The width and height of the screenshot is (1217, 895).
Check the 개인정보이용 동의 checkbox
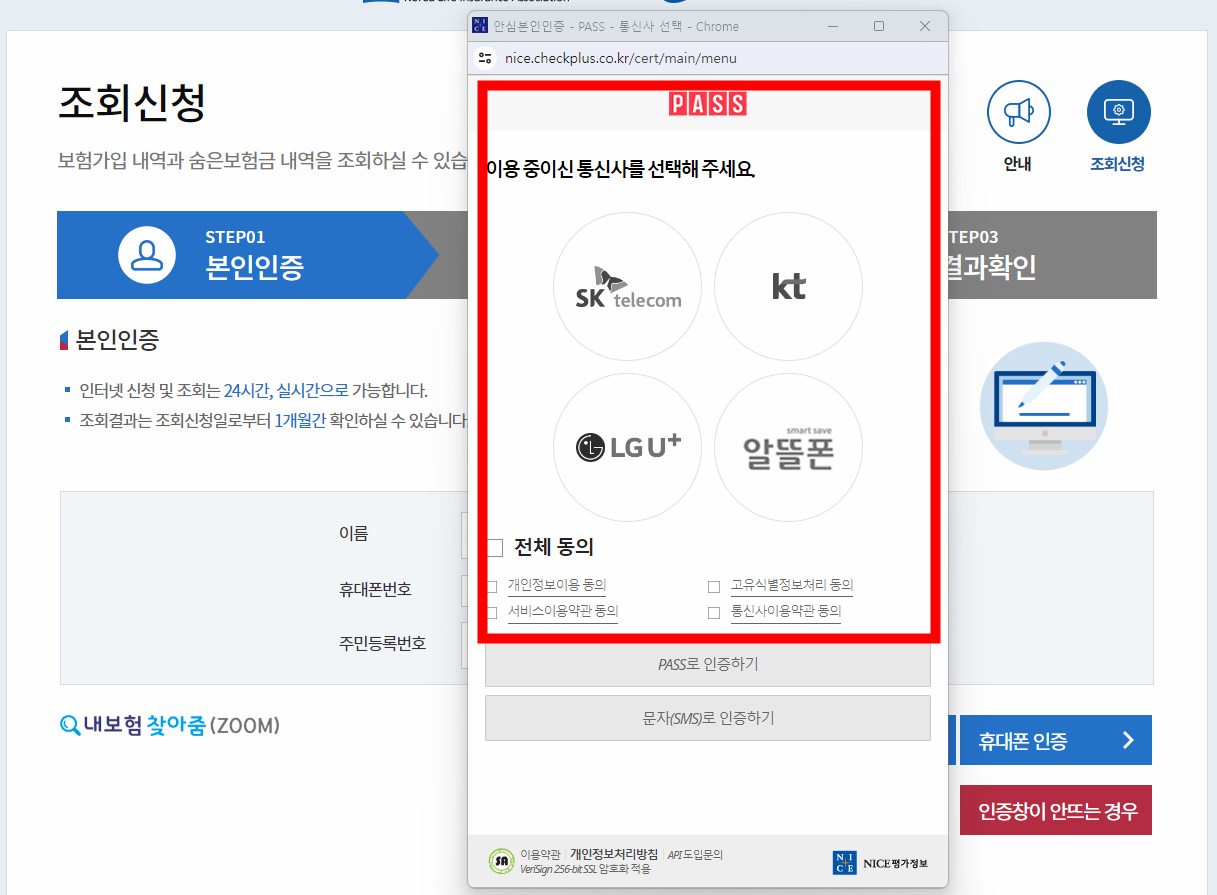point(492,586)
